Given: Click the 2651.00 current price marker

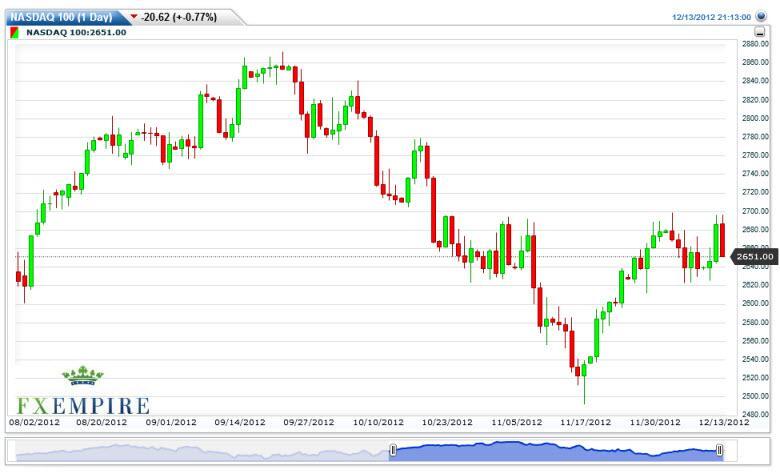Looking at the screenshot, I should click(x=756, y=257).
